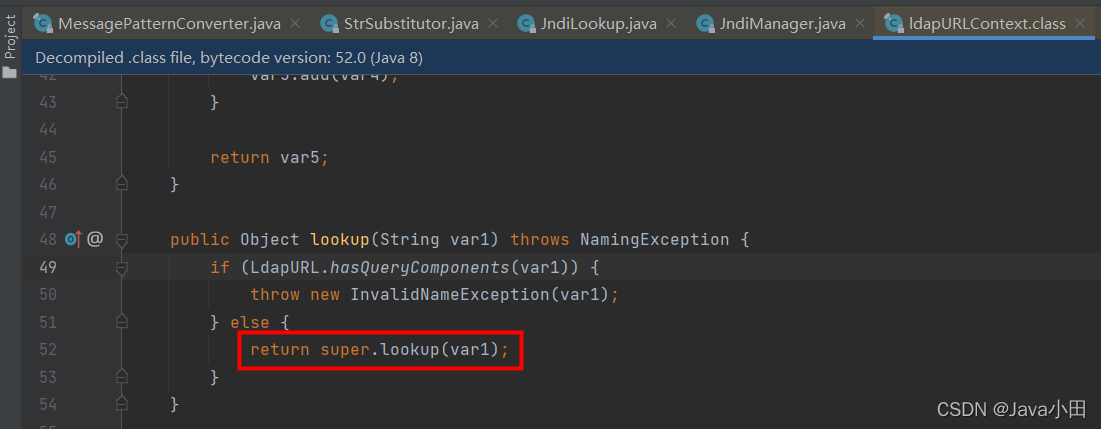Close the JndiLookup.java tab

[671, 24]
